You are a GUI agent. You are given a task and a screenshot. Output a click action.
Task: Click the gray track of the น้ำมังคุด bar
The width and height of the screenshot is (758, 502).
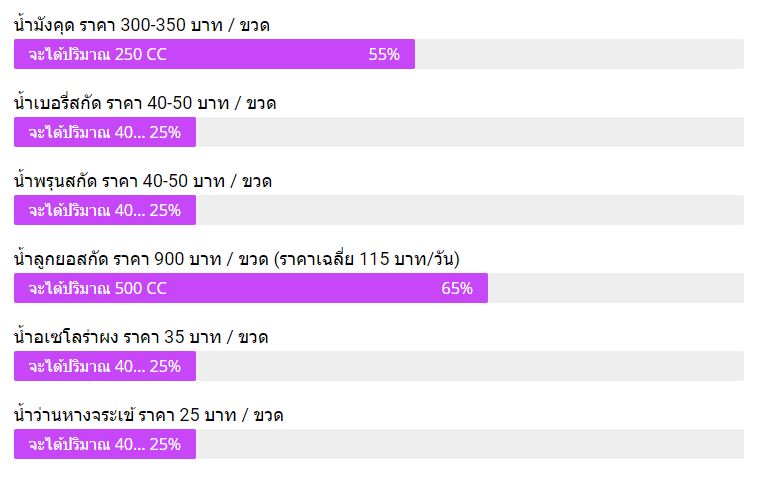click(579, 54)
